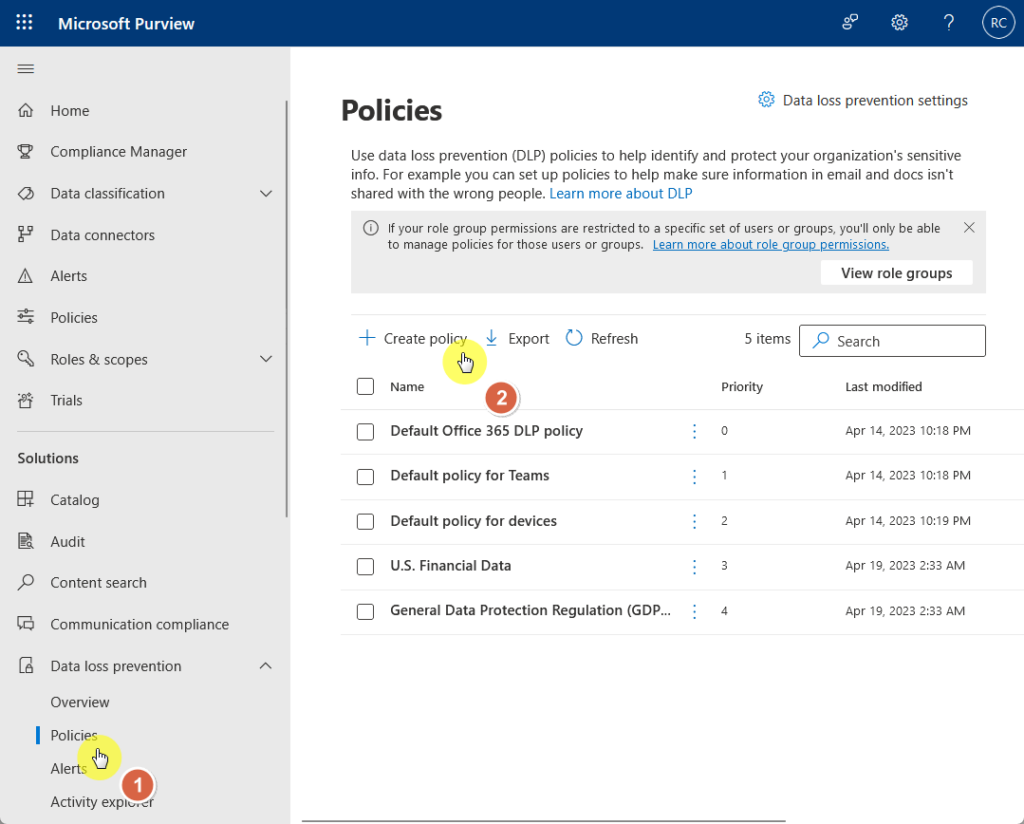Open Trials in the navigation

(x=67, y=400)
